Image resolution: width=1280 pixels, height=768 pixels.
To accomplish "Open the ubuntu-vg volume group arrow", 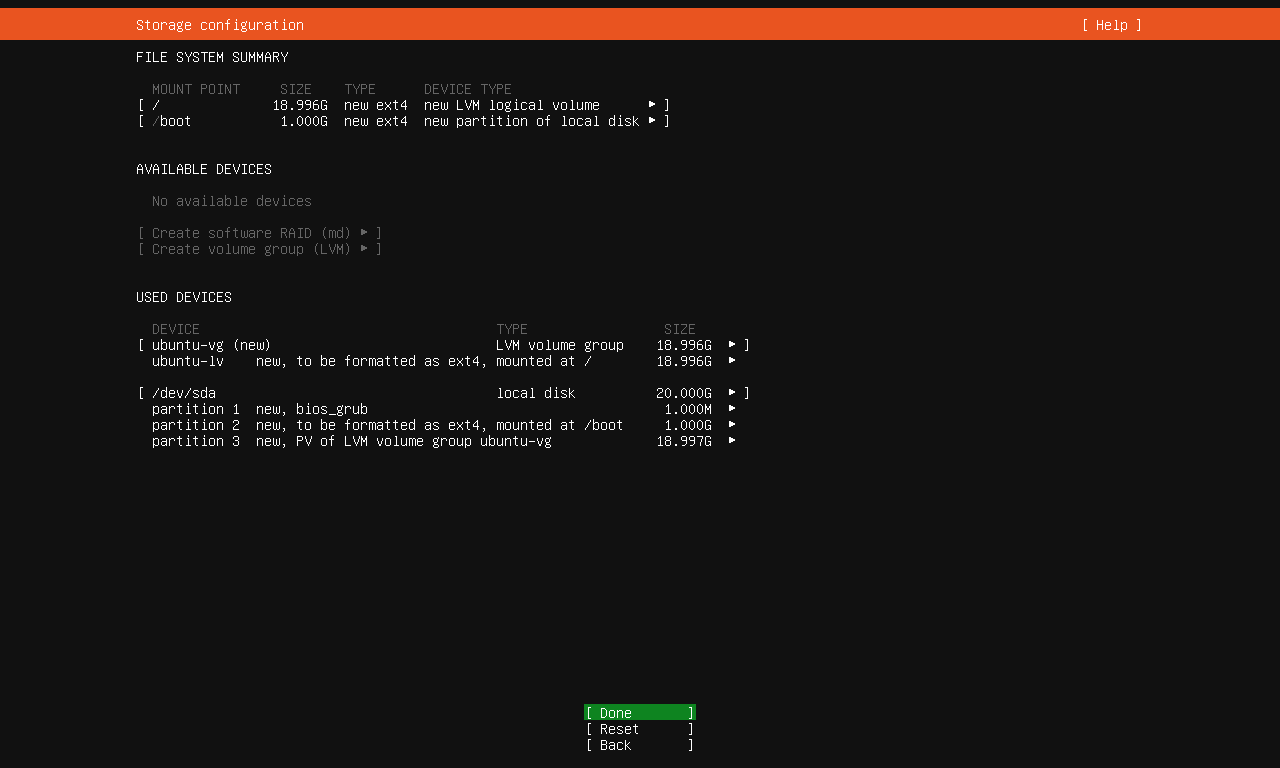I will (x=732, y=344).
